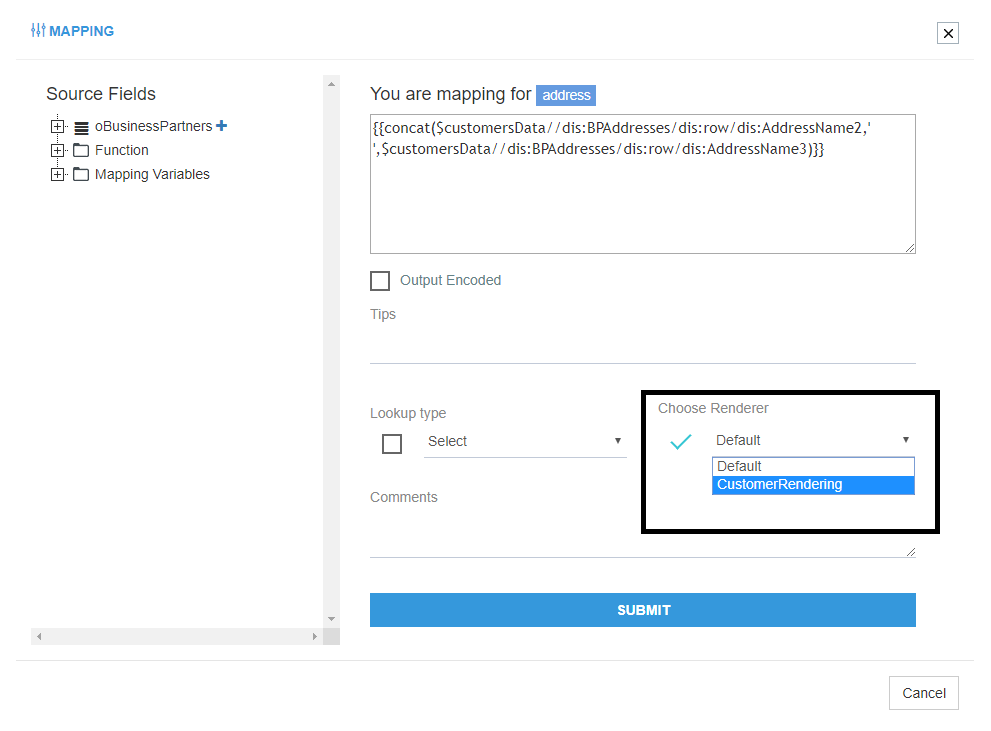Open the Choose Renderer dropdown
Screen dimensions: 991x731
pyautogui.click(x=812, y=440)
